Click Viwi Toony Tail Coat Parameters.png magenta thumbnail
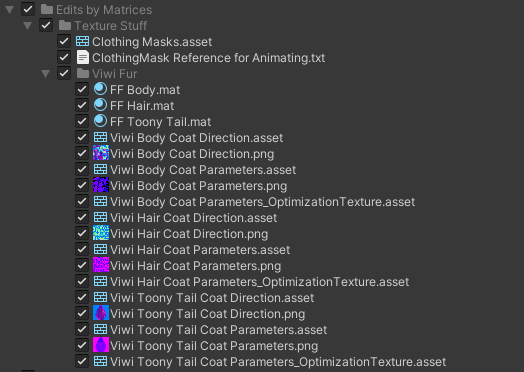The width and height of the screenshot is (524, 372). tap(101, 345)
